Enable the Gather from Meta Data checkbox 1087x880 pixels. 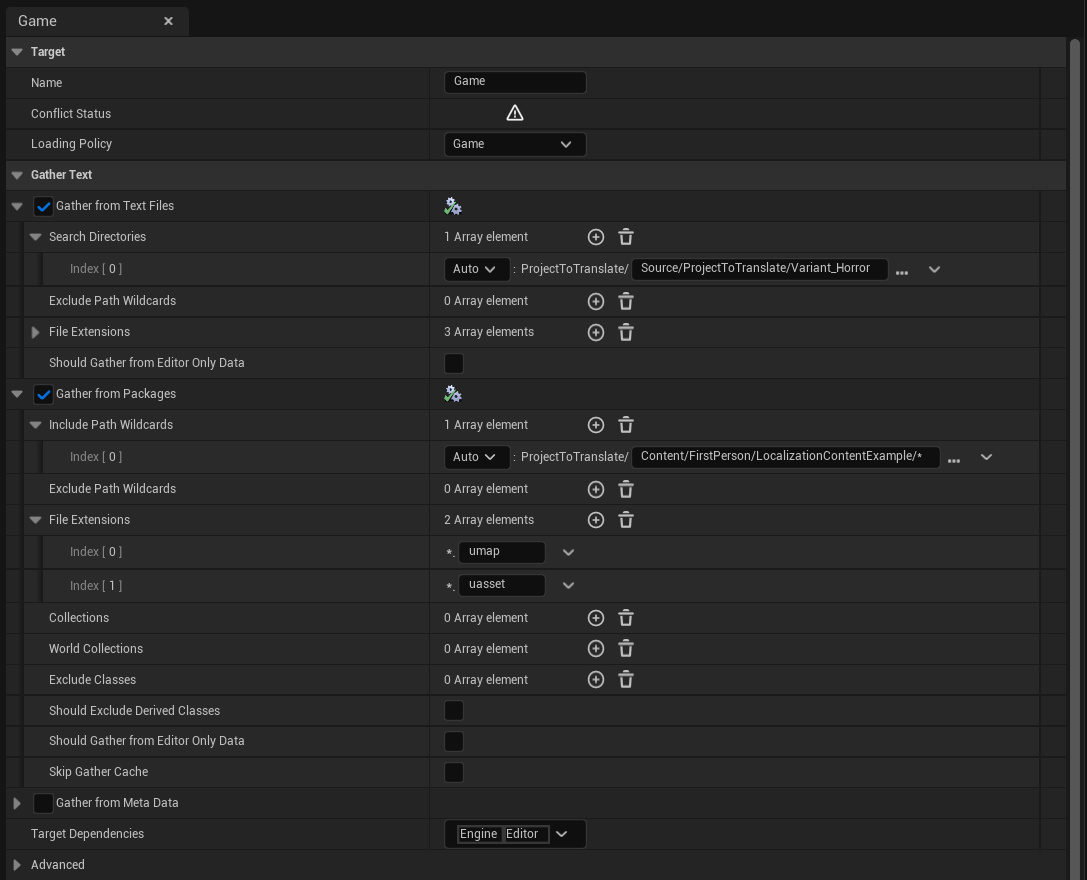click(43, 803)
